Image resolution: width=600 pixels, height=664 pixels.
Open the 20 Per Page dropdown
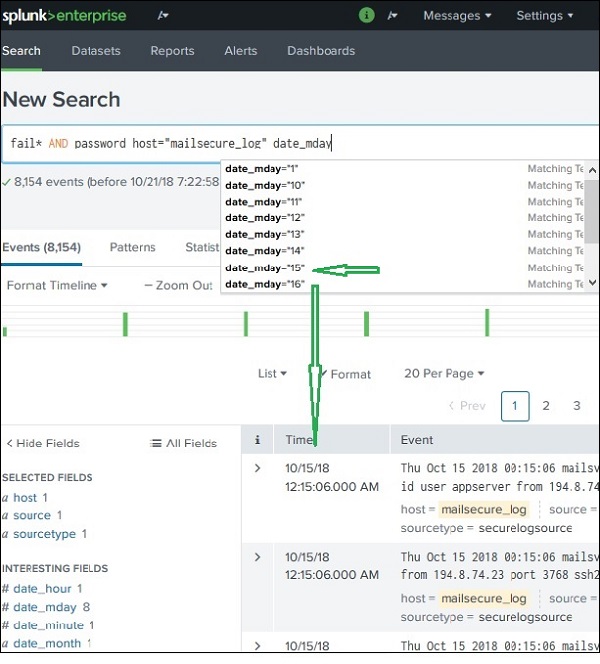444,374
